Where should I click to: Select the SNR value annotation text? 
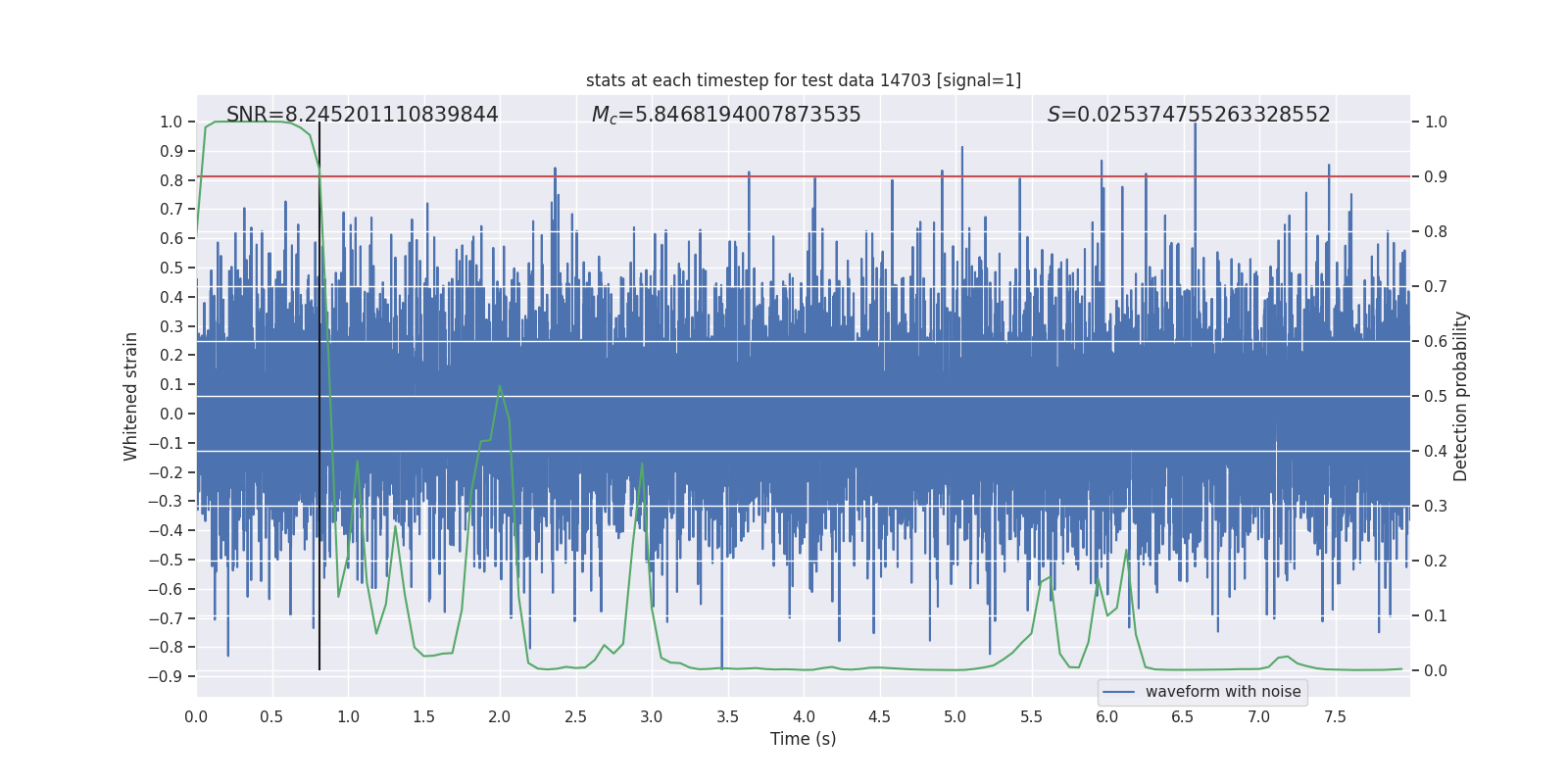pyautogui.click(x=362, y=115)
